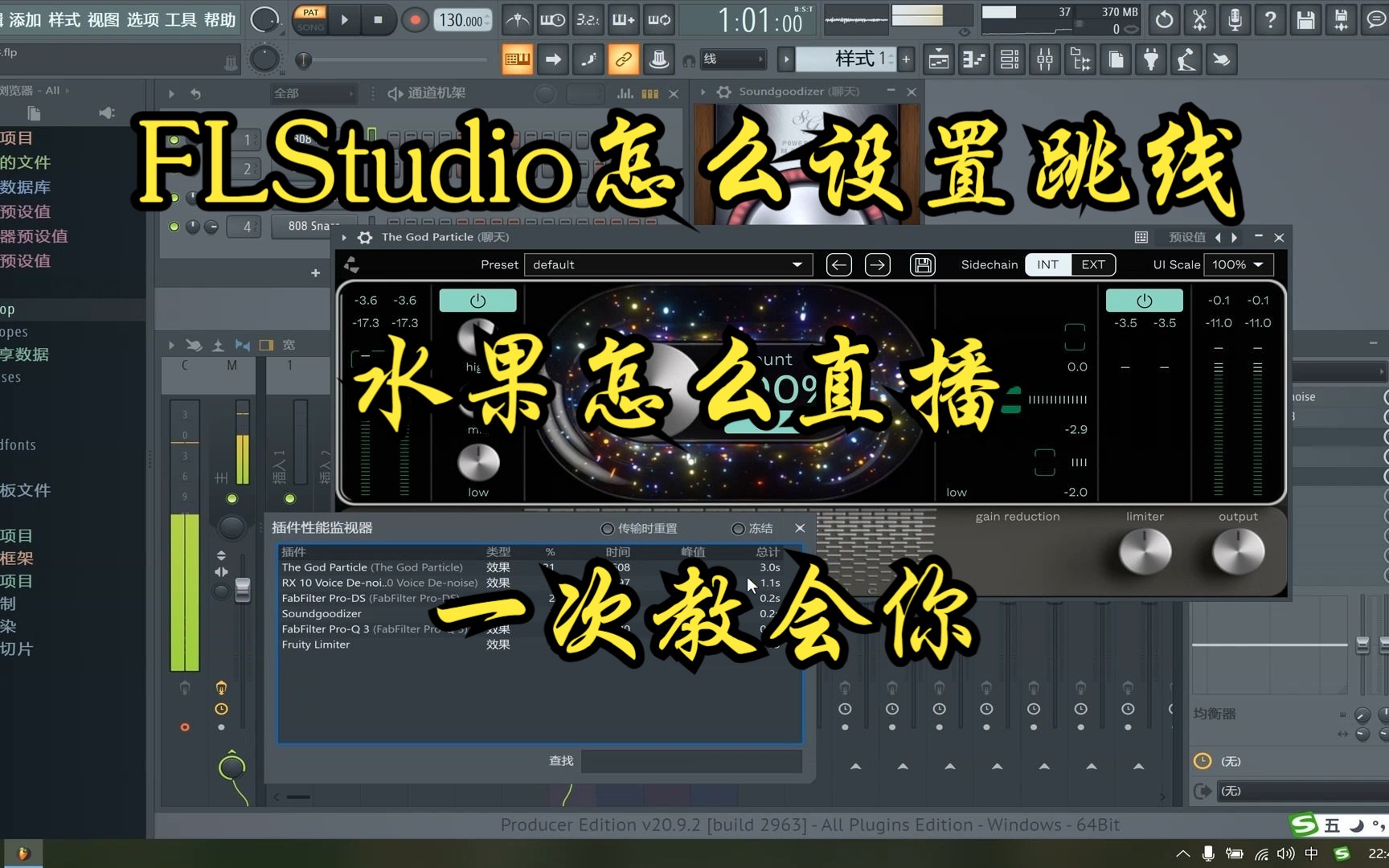Select EXT sidechain mode

1093,264
